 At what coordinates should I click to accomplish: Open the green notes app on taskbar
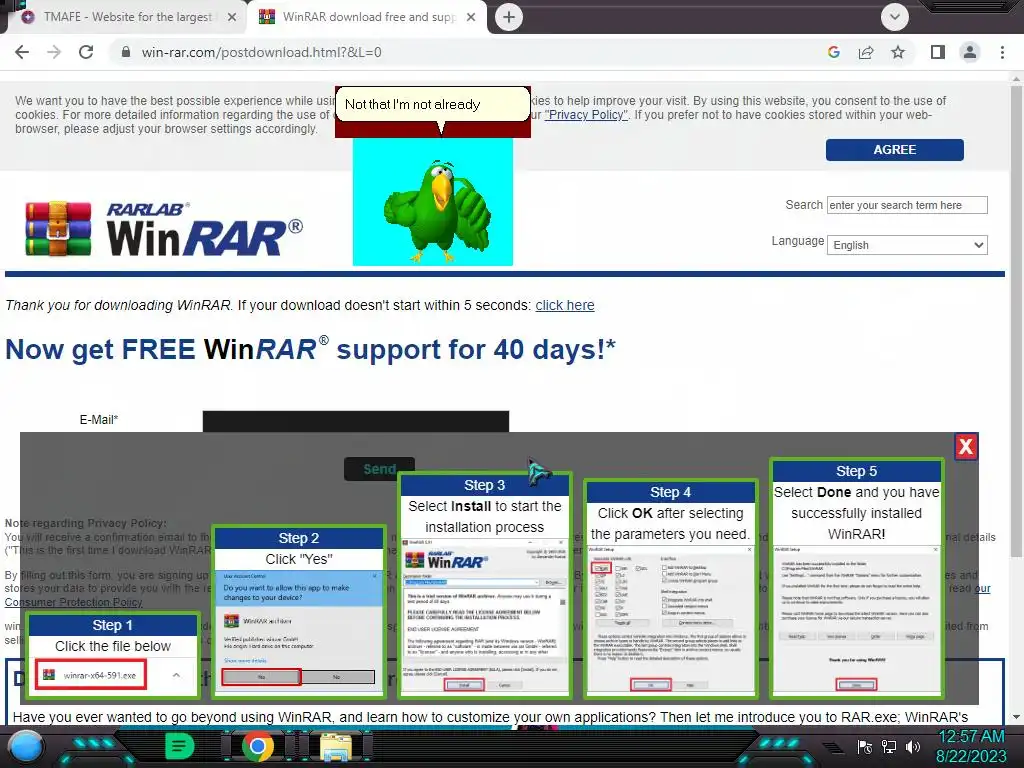click(x=180, y=746)
